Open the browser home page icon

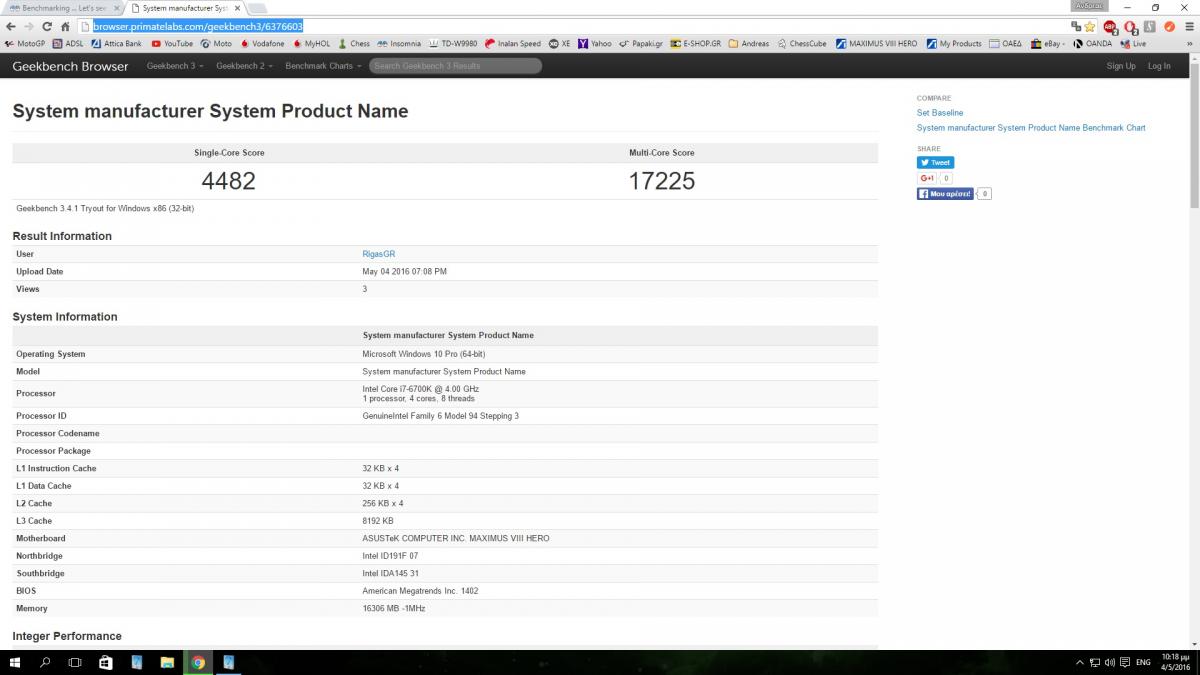coord(65,27)
